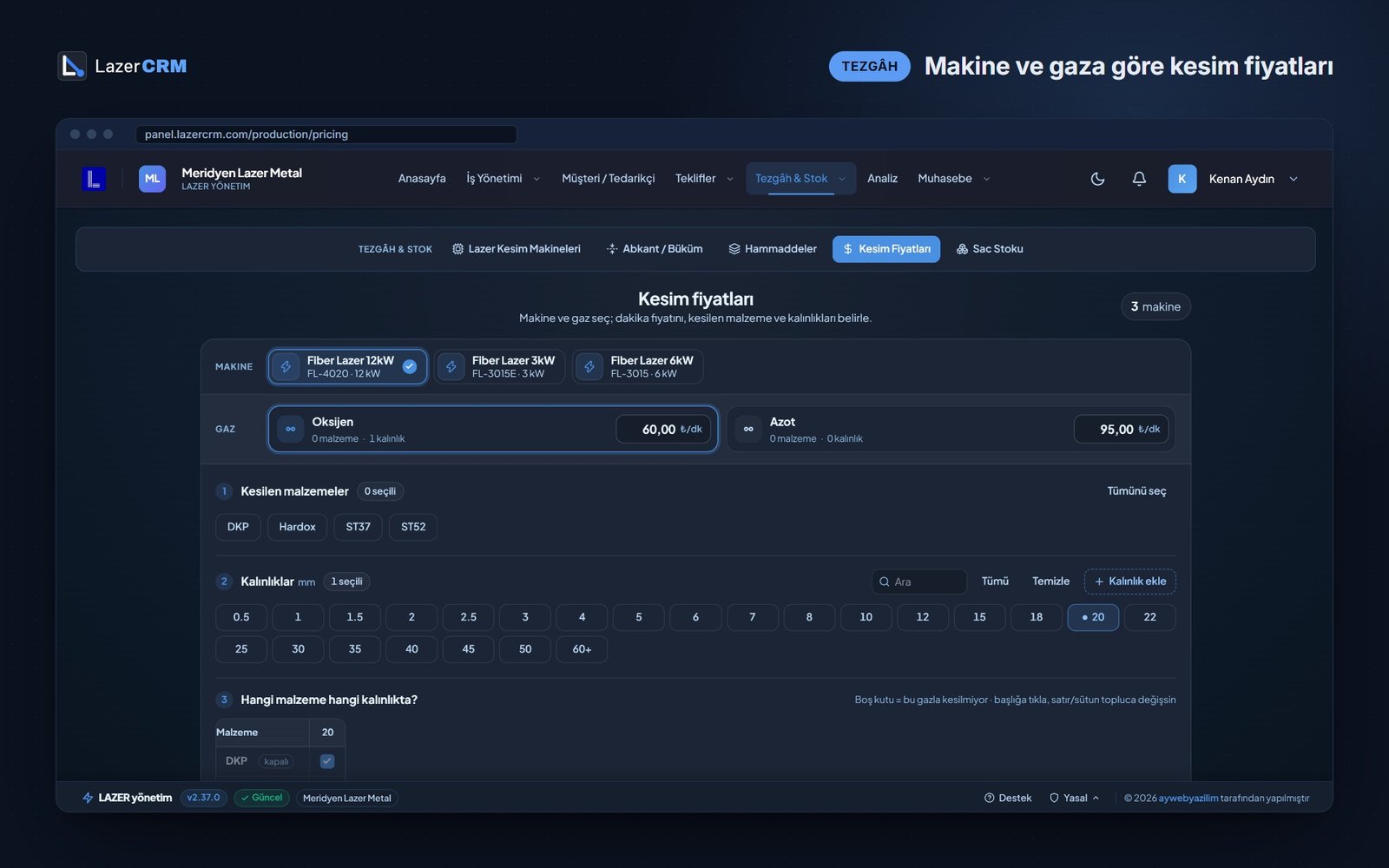Toggle dark mode with the moon icon

point(1097,179)
